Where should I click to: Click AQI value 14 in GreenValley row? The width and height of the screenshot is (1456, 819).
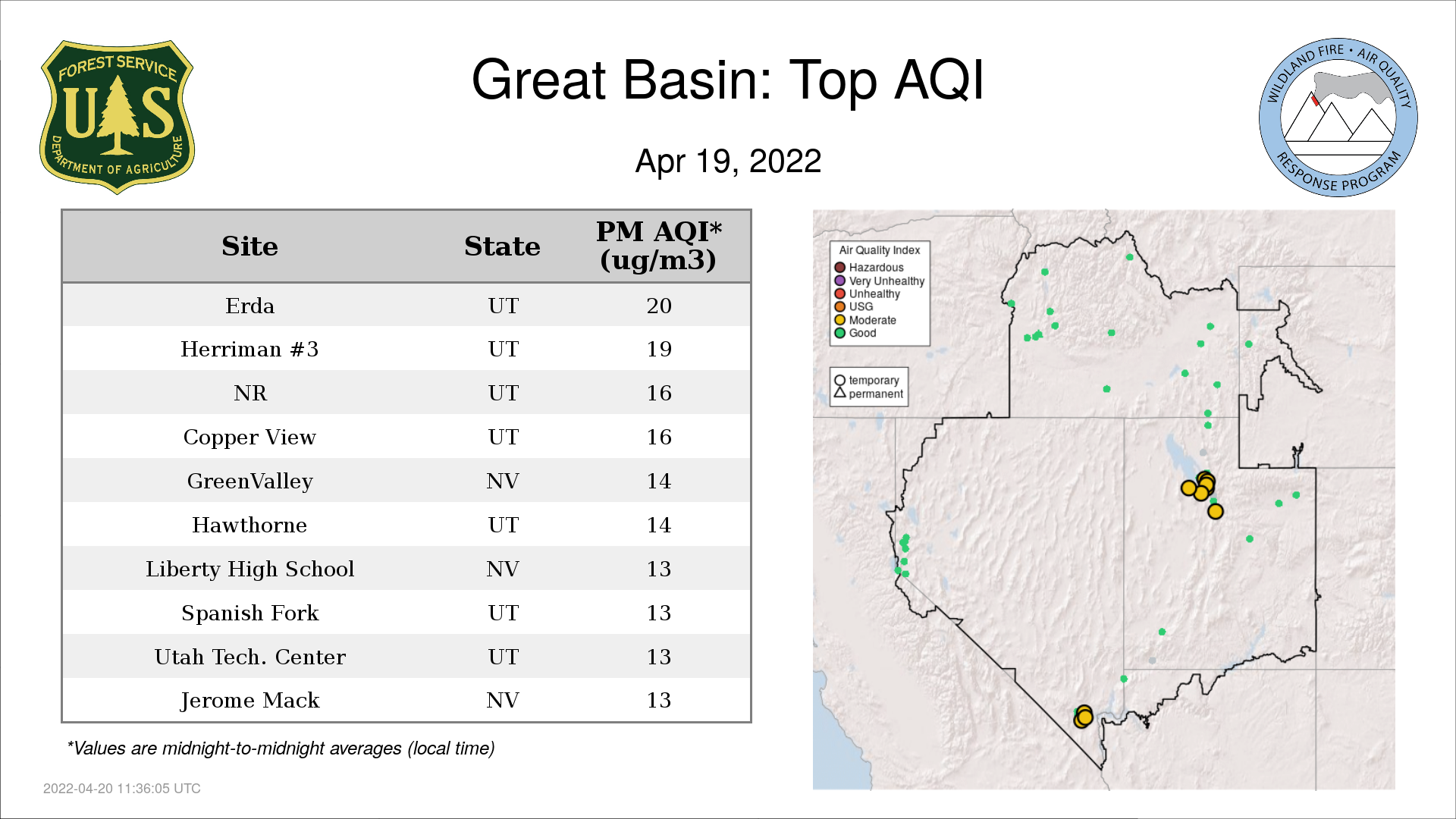[659, 482]
